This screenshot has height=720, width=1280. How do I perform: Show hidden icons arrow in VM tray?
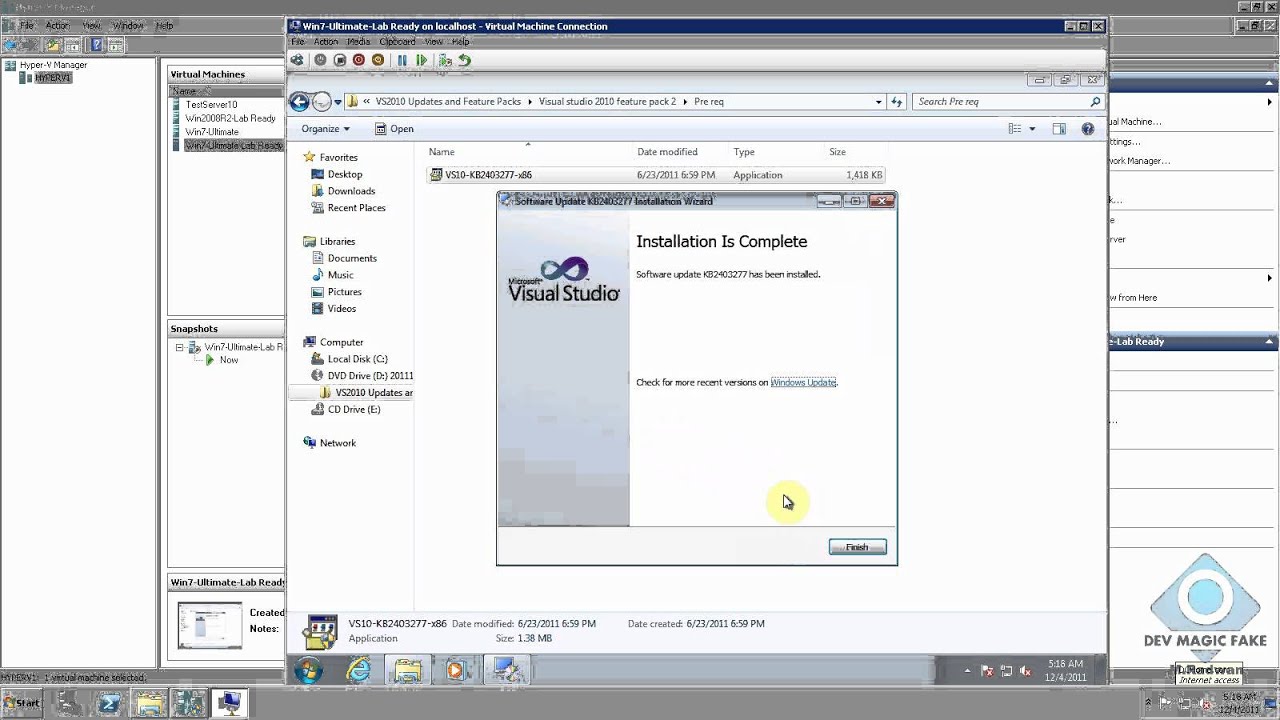[x=967, y=671]
